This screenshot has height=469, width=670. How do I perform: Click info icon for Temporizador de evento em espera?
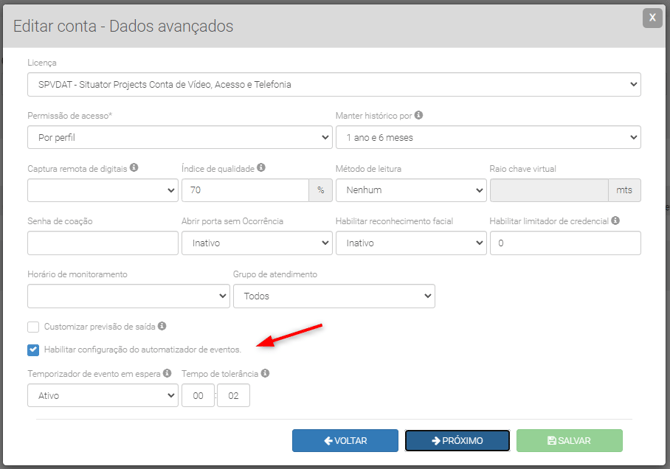[167, 374]
